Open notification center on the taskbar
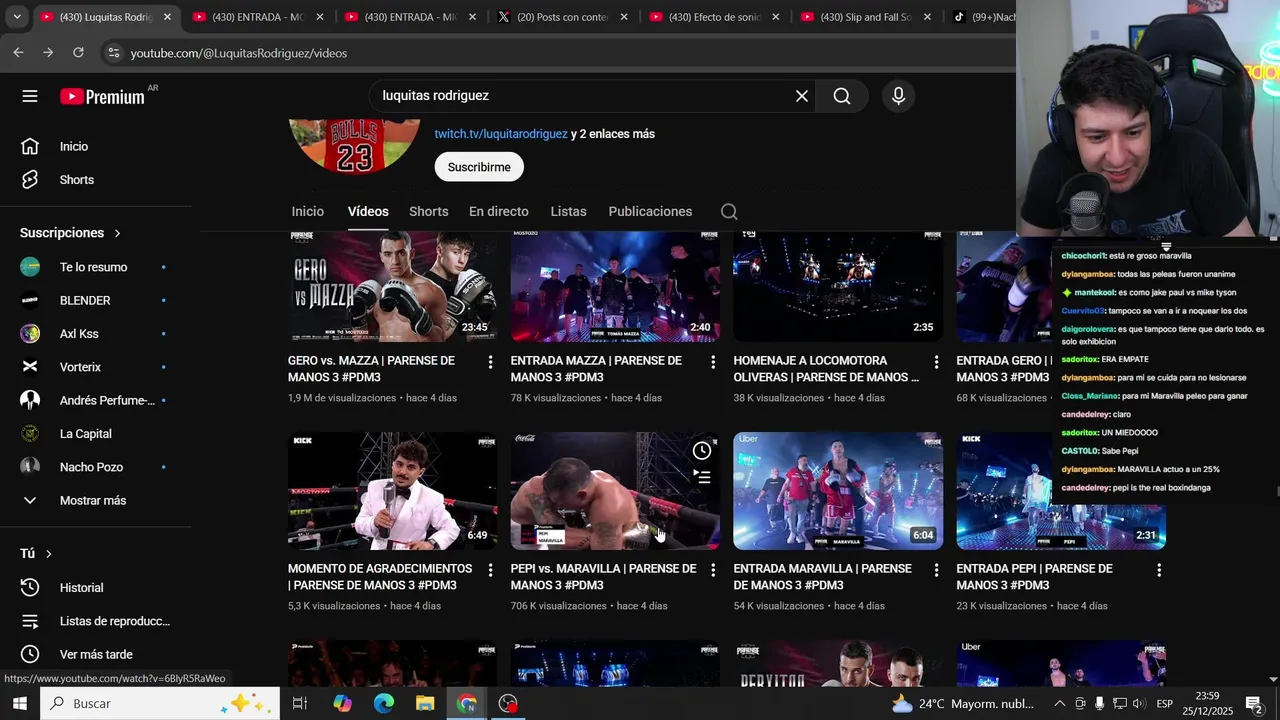Screen dimensions: 1280x720 [1255, 704]
